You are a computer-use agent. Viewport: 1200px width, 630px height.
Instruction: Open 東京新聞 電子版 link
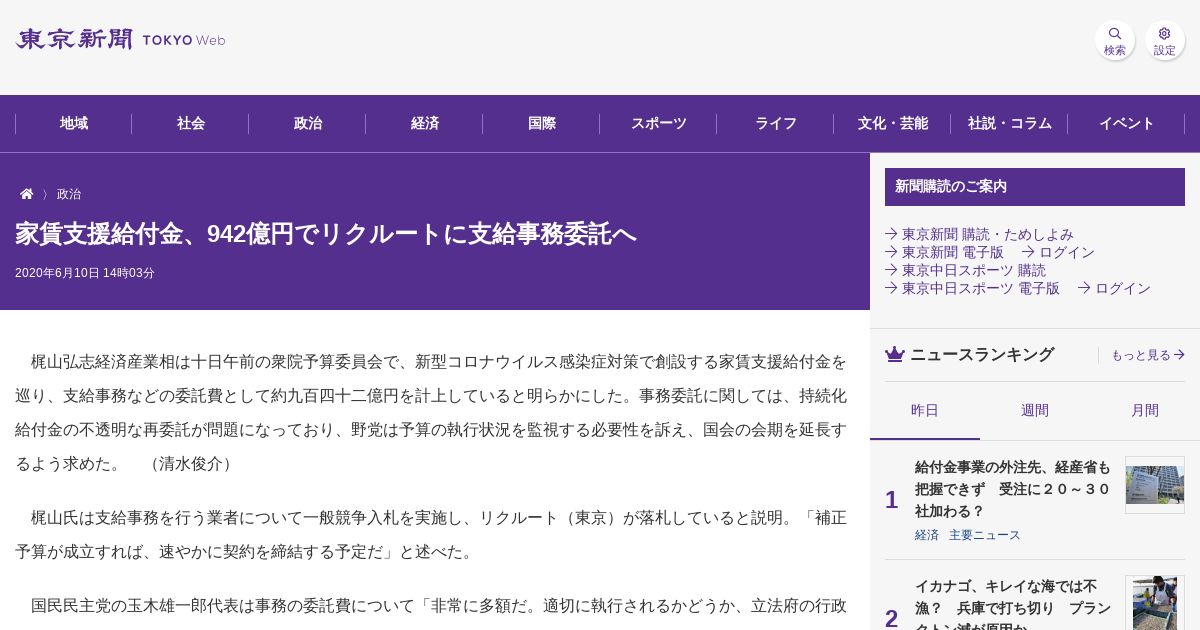click(x=944, y=252)
